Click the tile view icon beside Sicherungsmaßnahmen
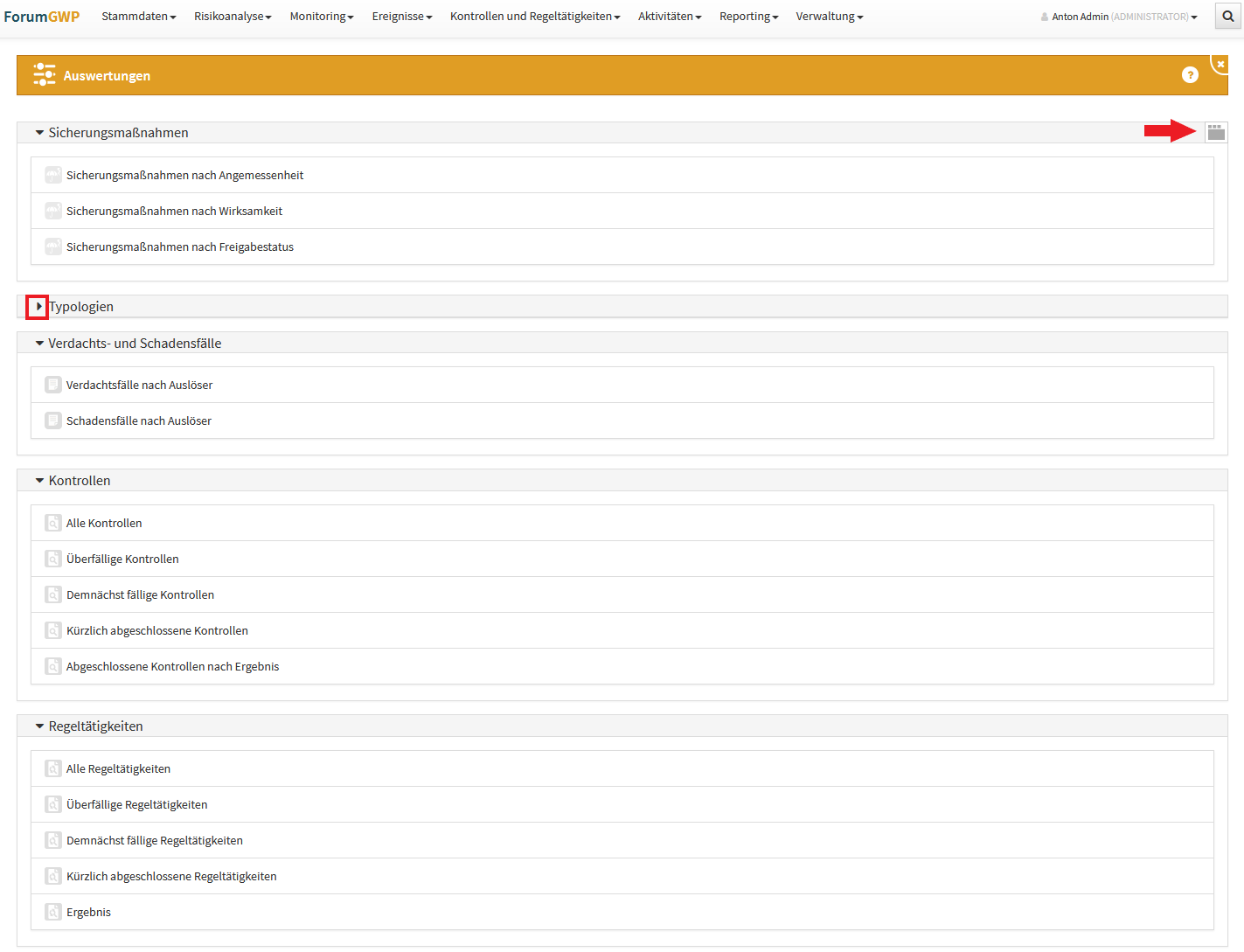The height and width of the screenshot is (952, 1244). [x=1216, y=132]
